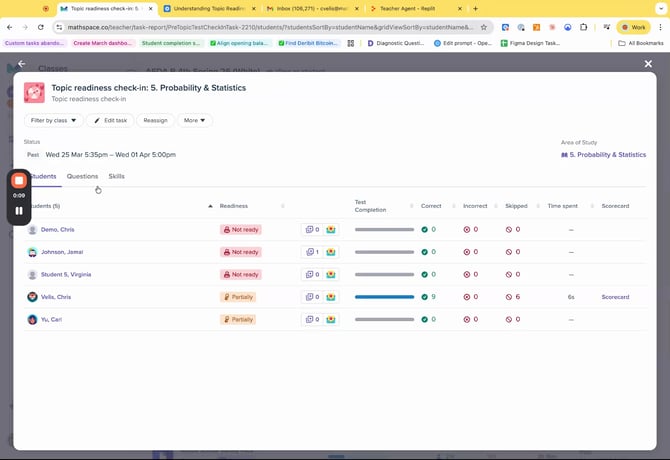Image resolution: width=670 pixels, height=460 pixels.
Task: Sort by the Test Completion column handle
Action: (411, 206)
